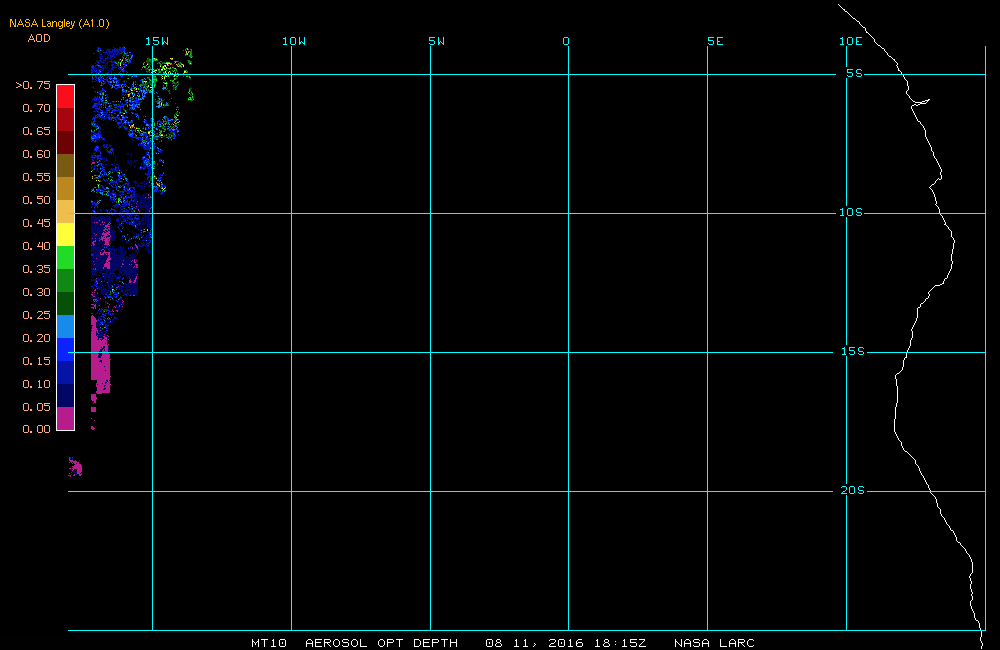The image size is (1000, 650).
Task: Click the 5E longitude label
Action: (x=716, y=41)
